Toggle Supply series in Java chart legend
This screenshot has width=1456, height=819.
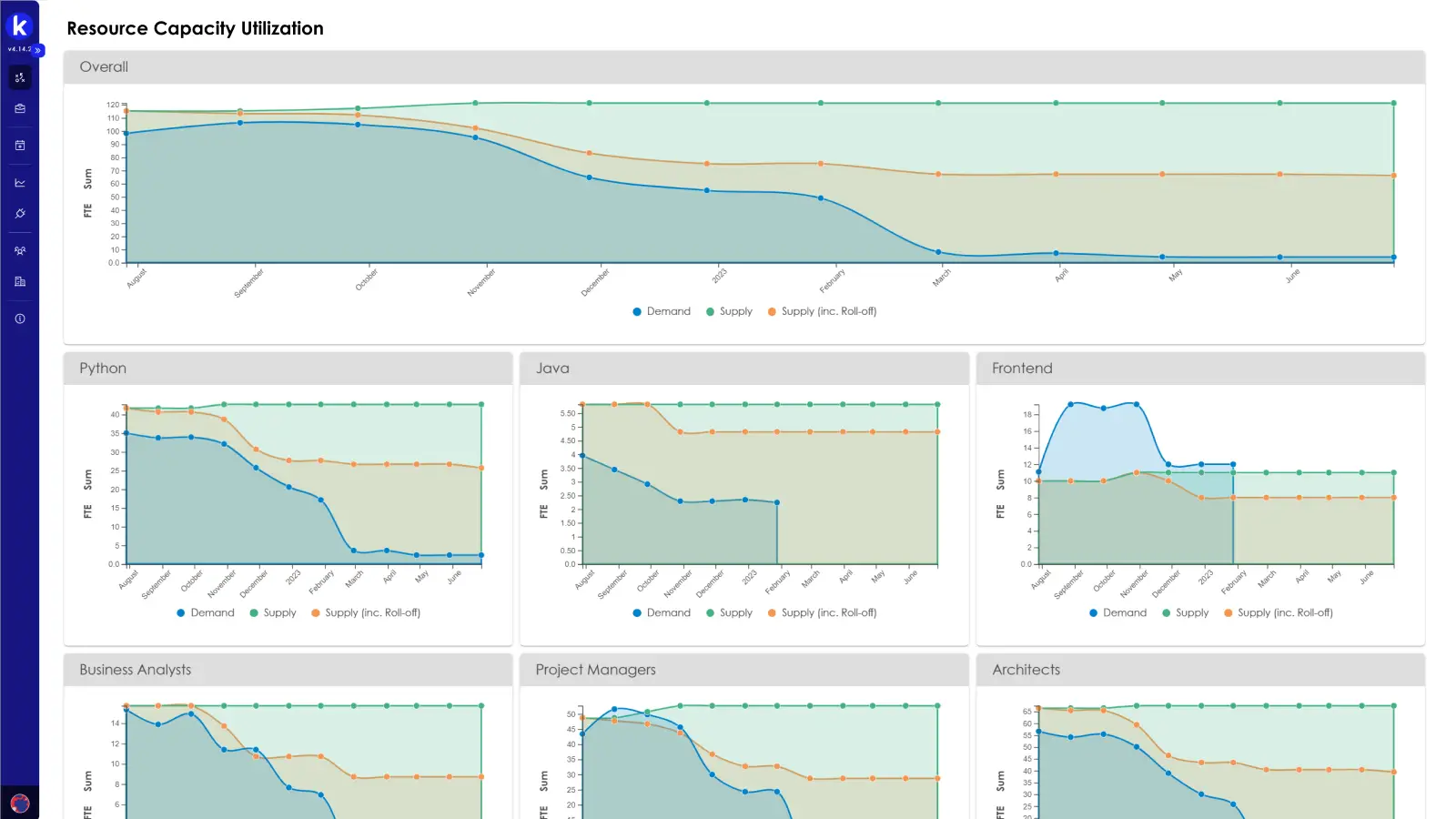coord(729,612)
